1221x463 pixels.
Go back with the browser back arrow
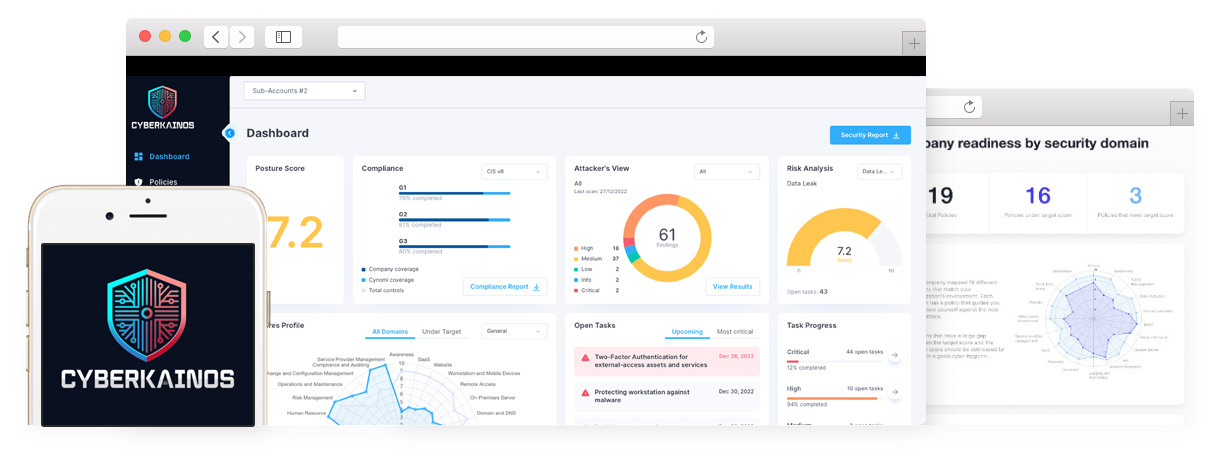[x=216, y=37]
